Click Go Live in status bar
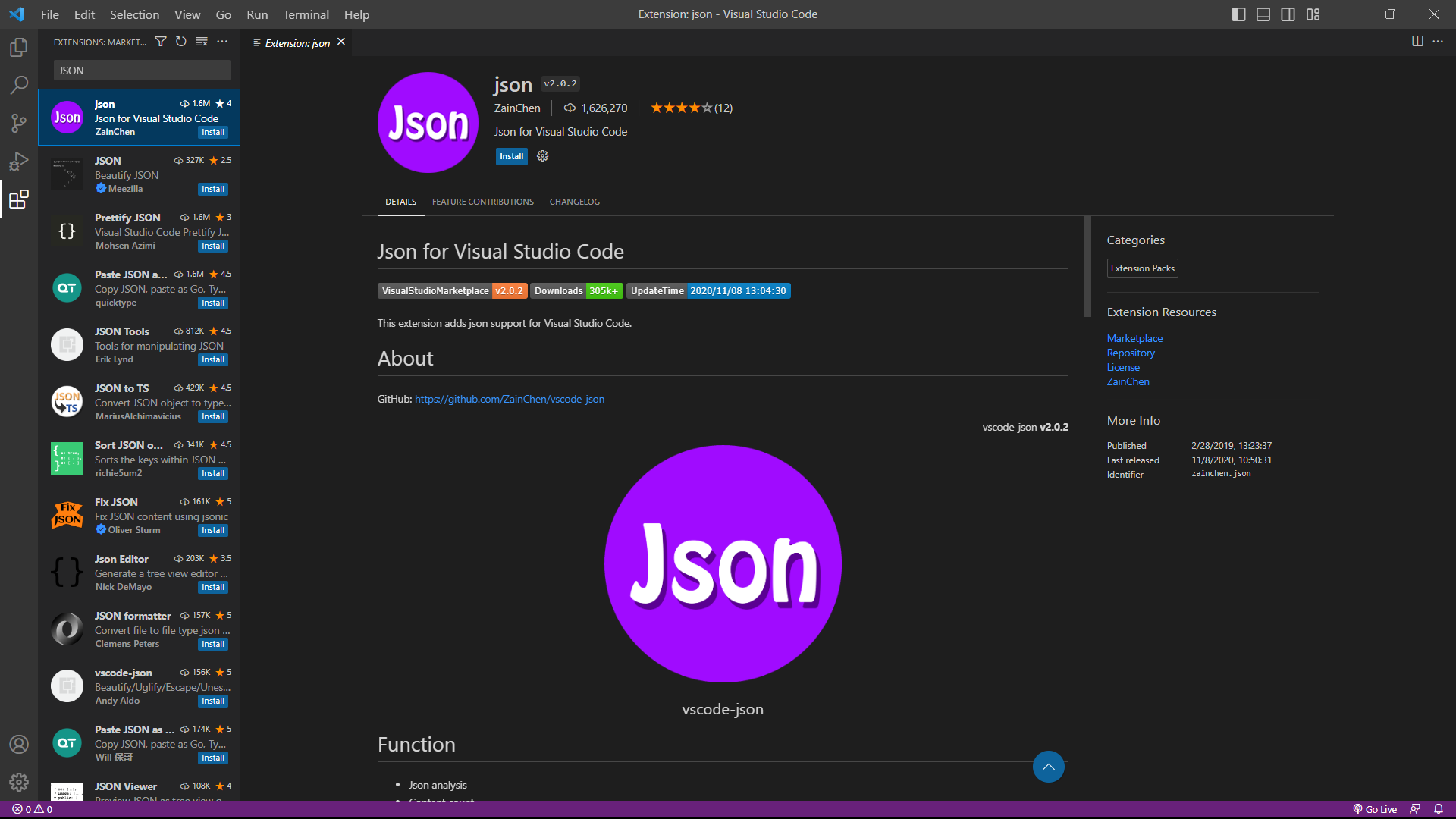Image resolution: width=1456 pixels, height=819 pixels. pos(1375,809)
